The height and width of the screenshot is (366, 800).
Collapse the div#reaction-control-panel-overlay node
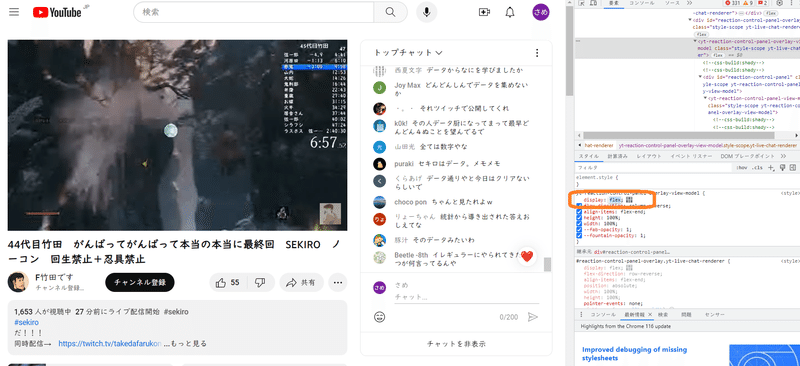coord(690,20)
